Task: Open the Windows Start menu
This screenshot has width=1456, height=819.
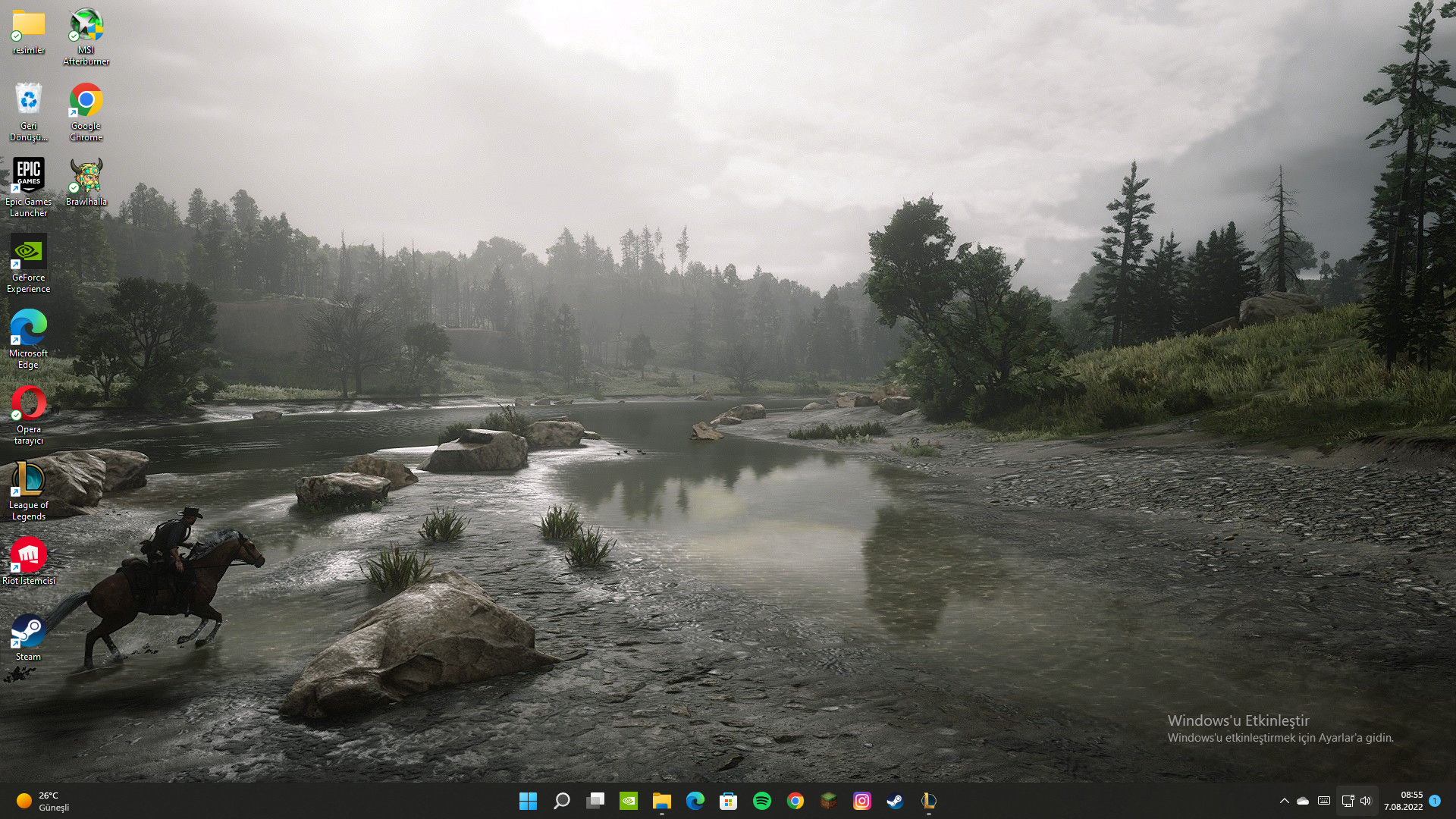Action: coord(528,801)
